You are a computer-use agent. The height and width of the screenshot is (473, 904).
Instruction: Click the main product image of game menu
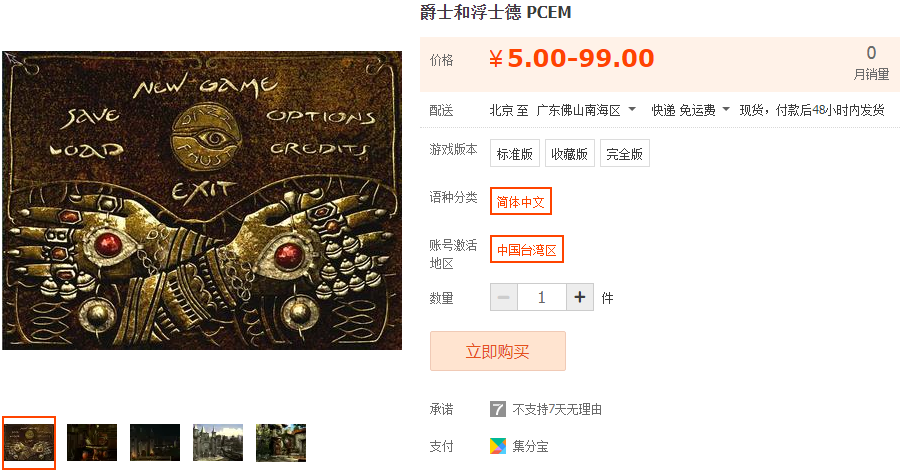coord(202,200)
